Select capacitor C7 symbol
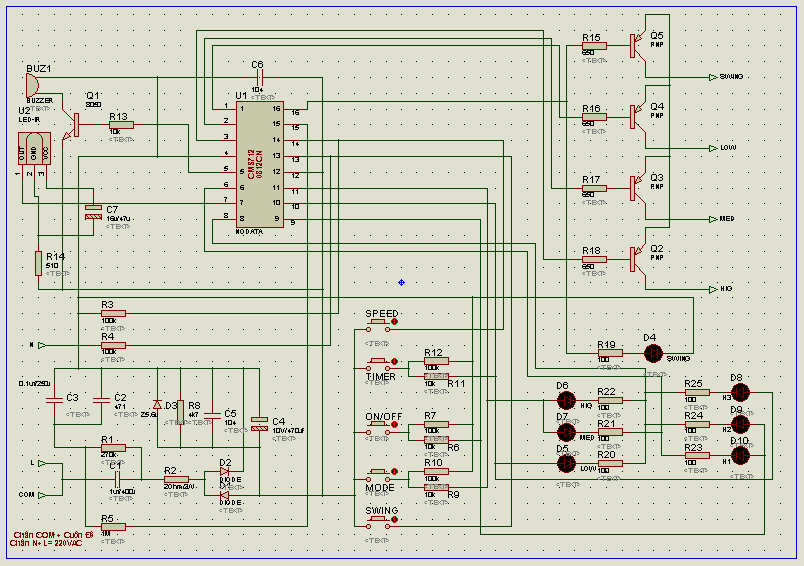Viewport: 804px width, 566px height. tap(93, 212)
